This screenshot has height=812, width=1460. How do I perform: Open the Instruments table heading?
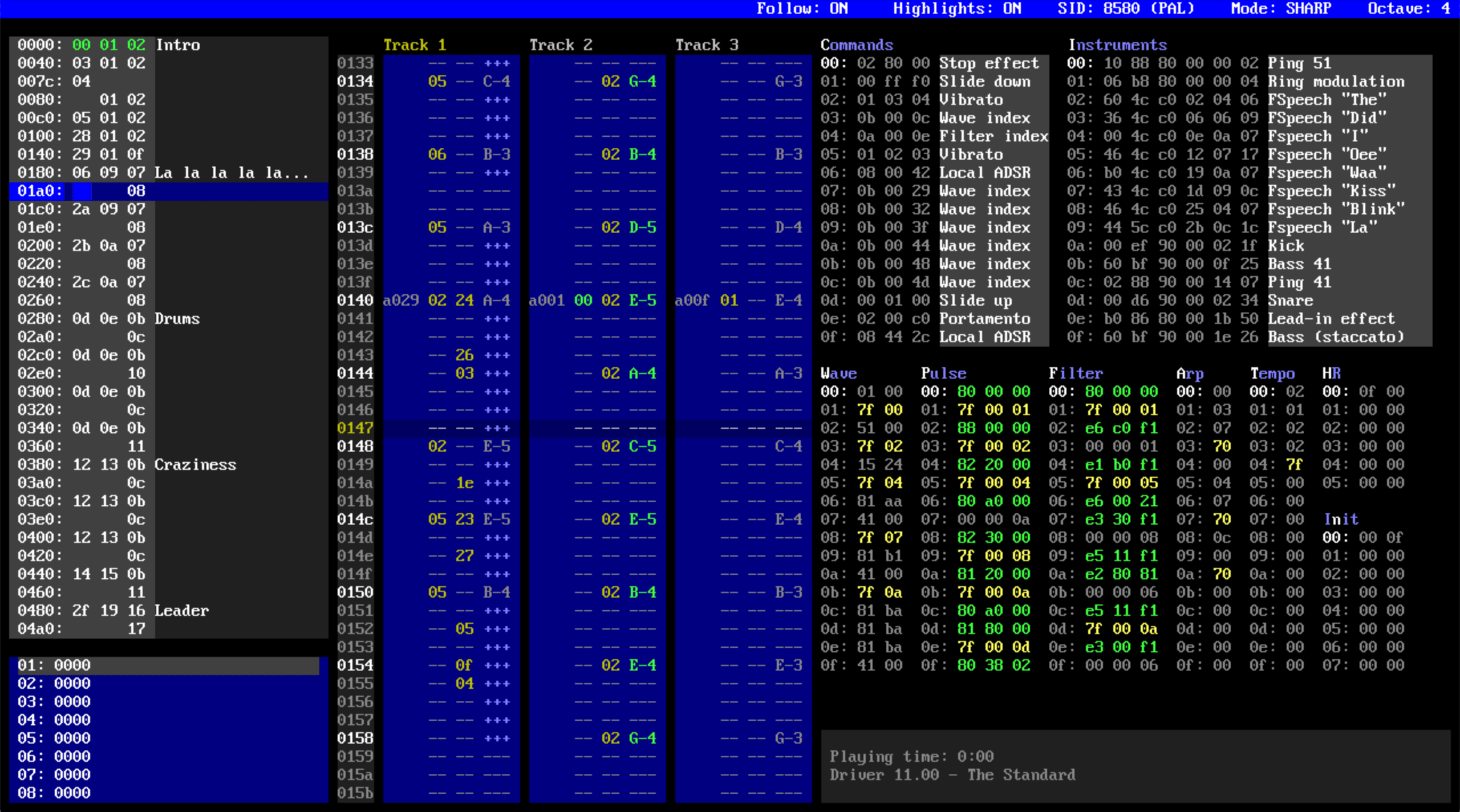[x=1117, y=45]
